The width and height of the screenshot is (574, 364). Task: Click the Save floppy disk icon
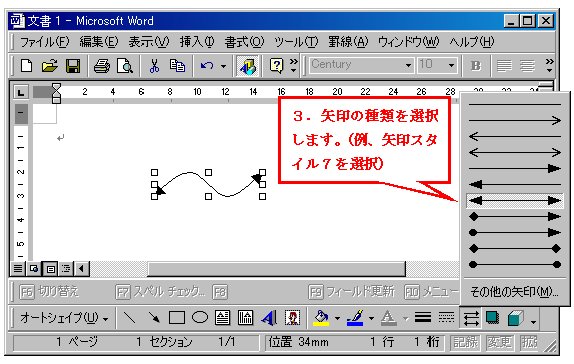73,66
